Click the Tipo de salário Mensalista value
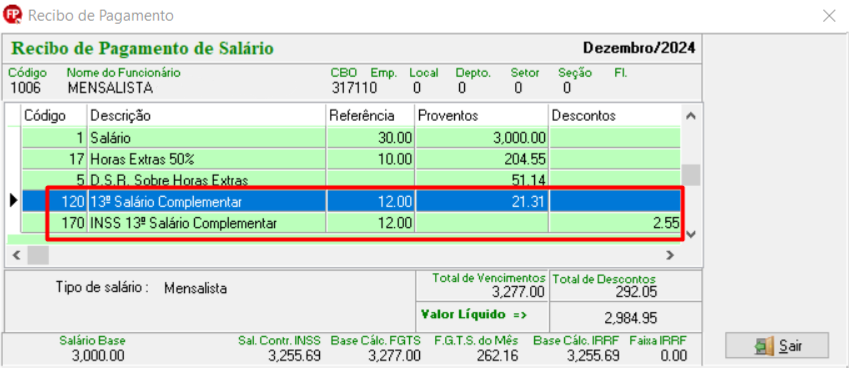849x368 pixels. coord(195,288)
